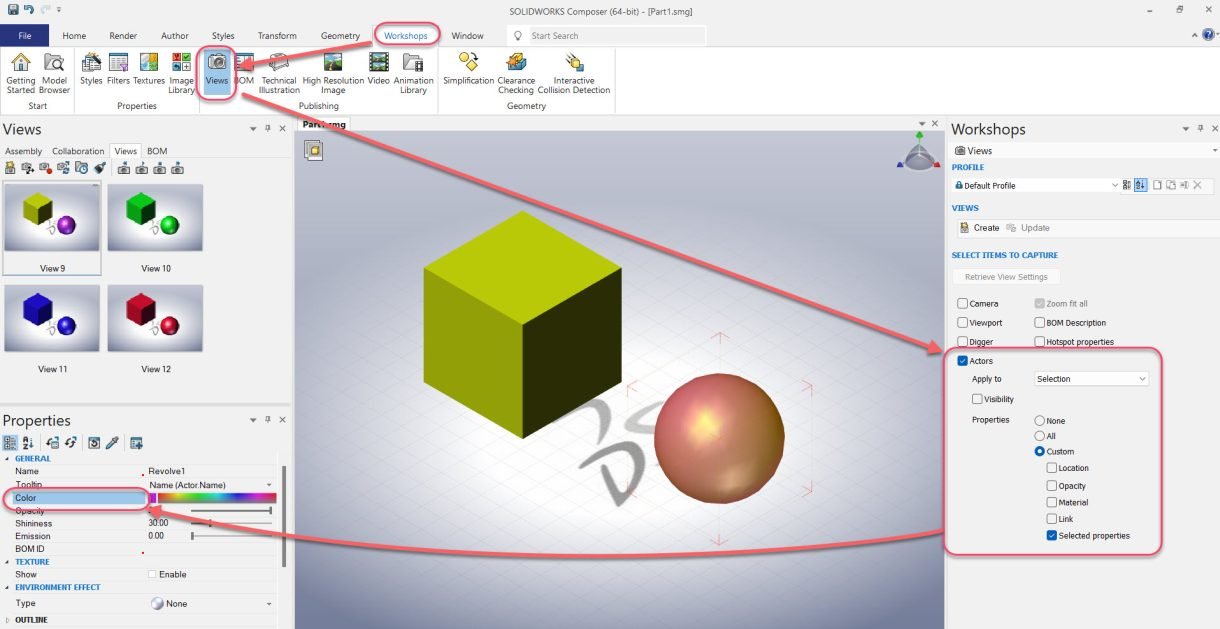The image size is (1220, 629).
Task: Enable the BOM Description checkbox
Action: [1039, 322]
